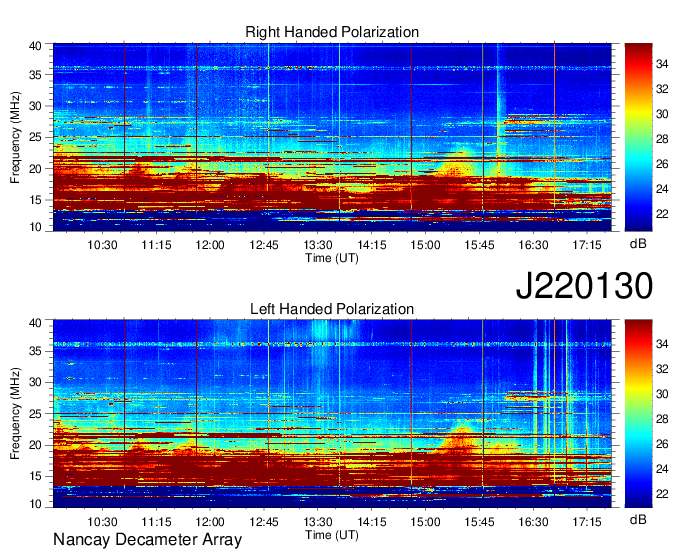
Task: Click the Left Handed Polarization title
Action: coord(332,309)
